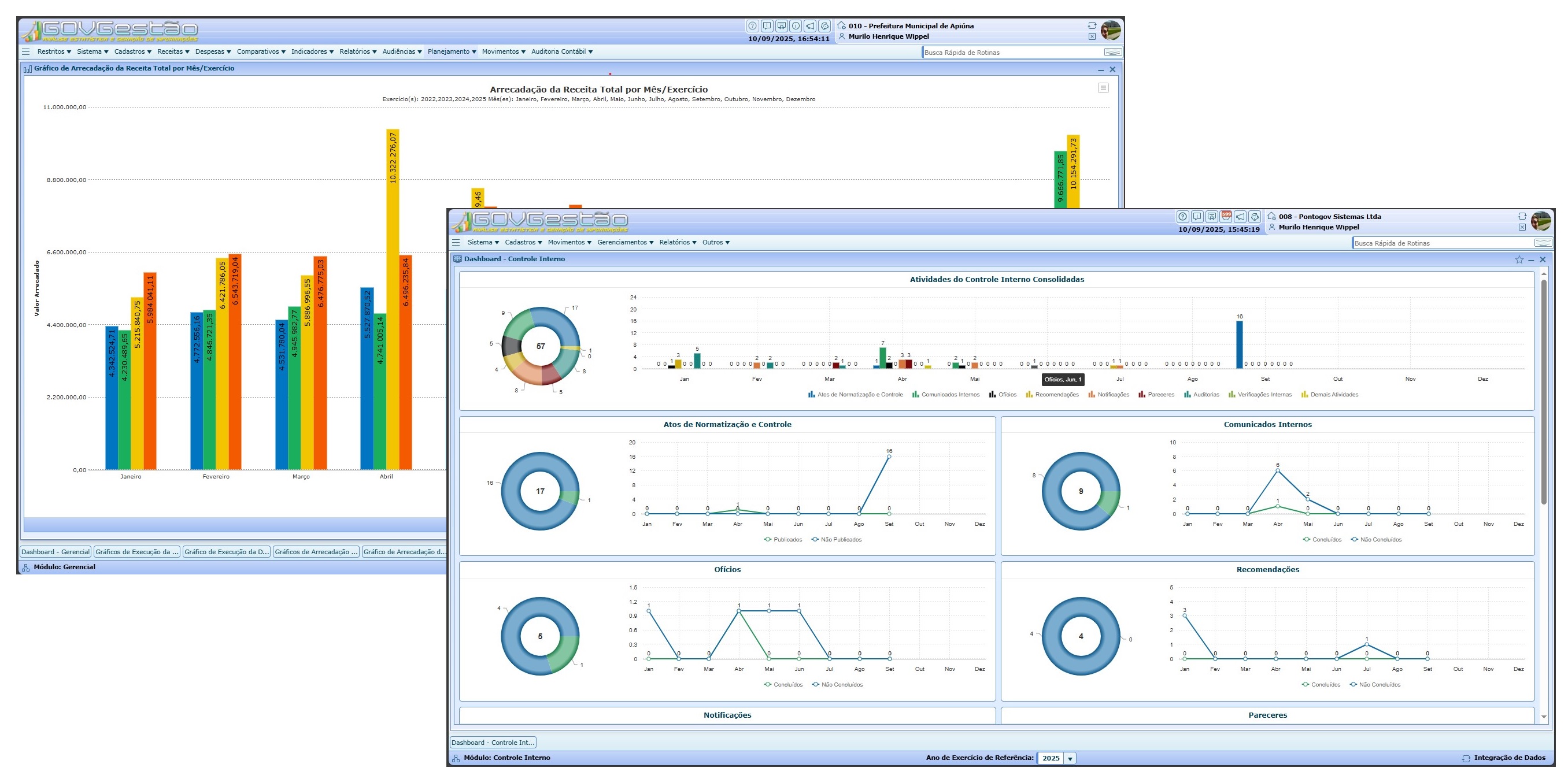Toggle the Auditorias series in consolidated legend
The image size is (1568, 779).
(1205, 395)
